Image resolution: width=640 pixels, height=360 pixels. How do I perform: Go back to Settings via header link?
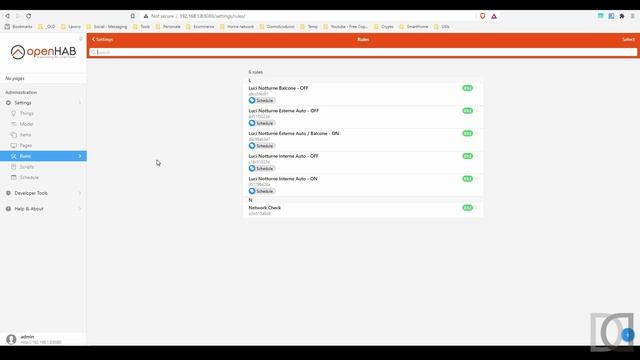click(x=102, y=40)
